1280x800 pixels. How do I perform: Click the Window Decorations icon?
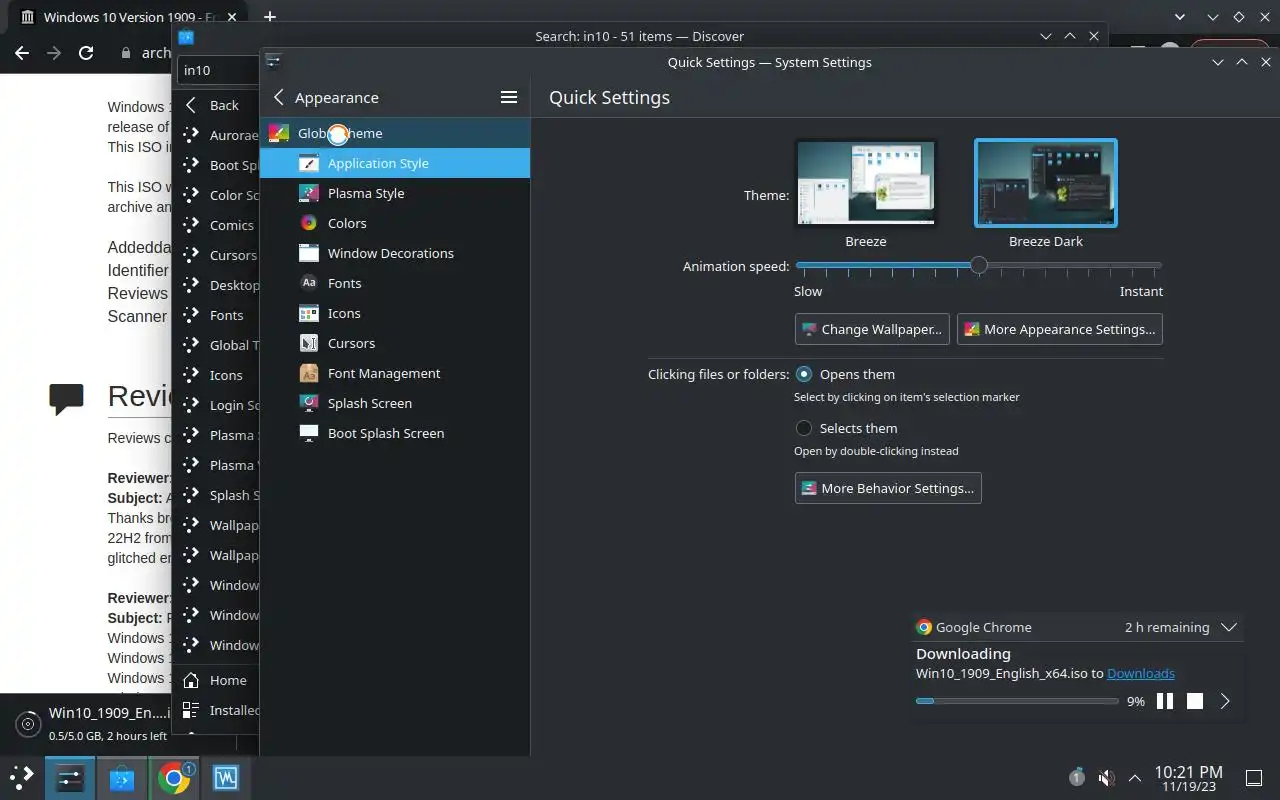click(309, 253)
